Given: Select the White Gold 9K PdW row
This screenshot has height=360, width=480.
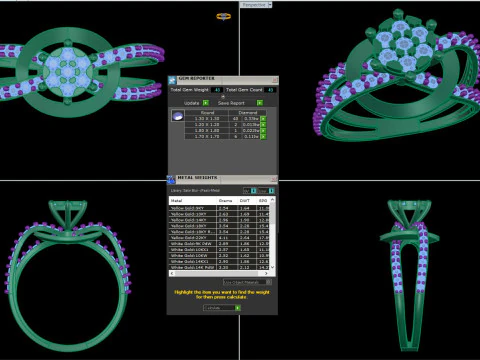Looking at the screenshot, I should [220, 244].
